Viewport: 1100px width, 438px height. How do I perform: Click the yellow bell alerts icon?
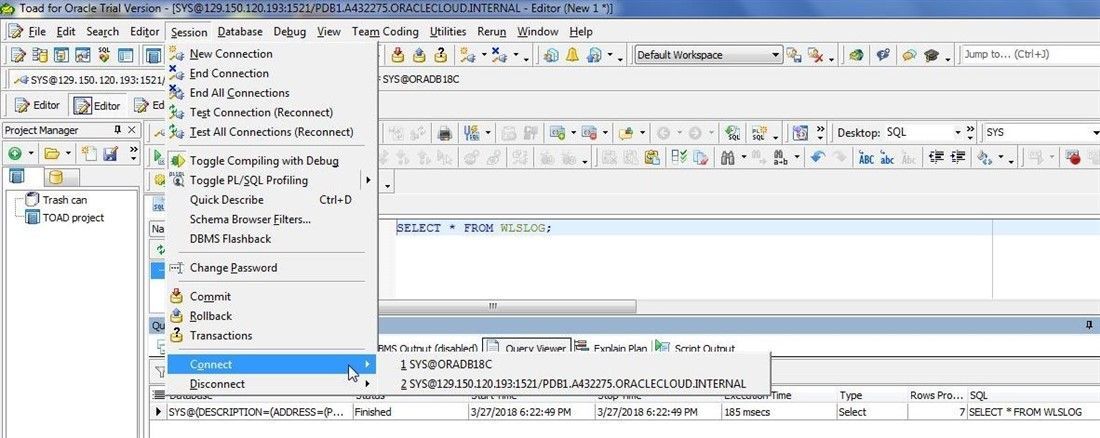[x=572, y=55]
